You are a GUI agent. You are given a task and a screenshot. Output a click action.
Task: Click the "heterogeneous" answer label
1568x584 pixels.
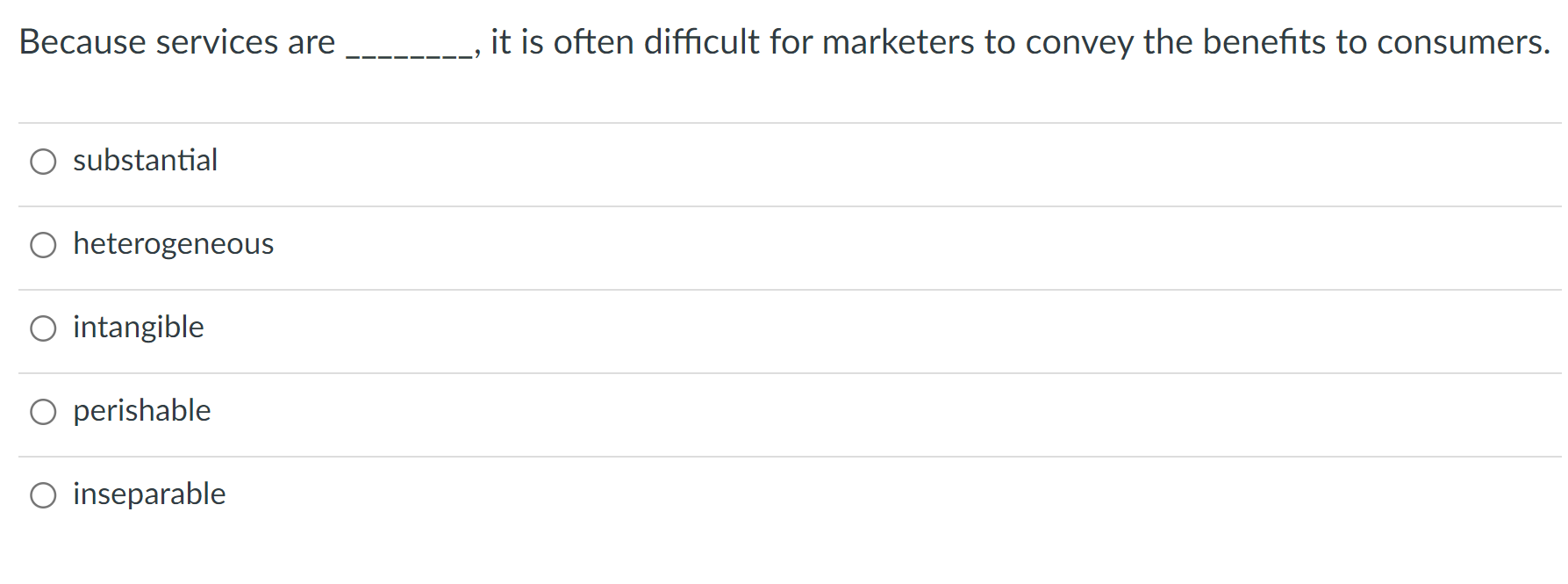point(173,245)
